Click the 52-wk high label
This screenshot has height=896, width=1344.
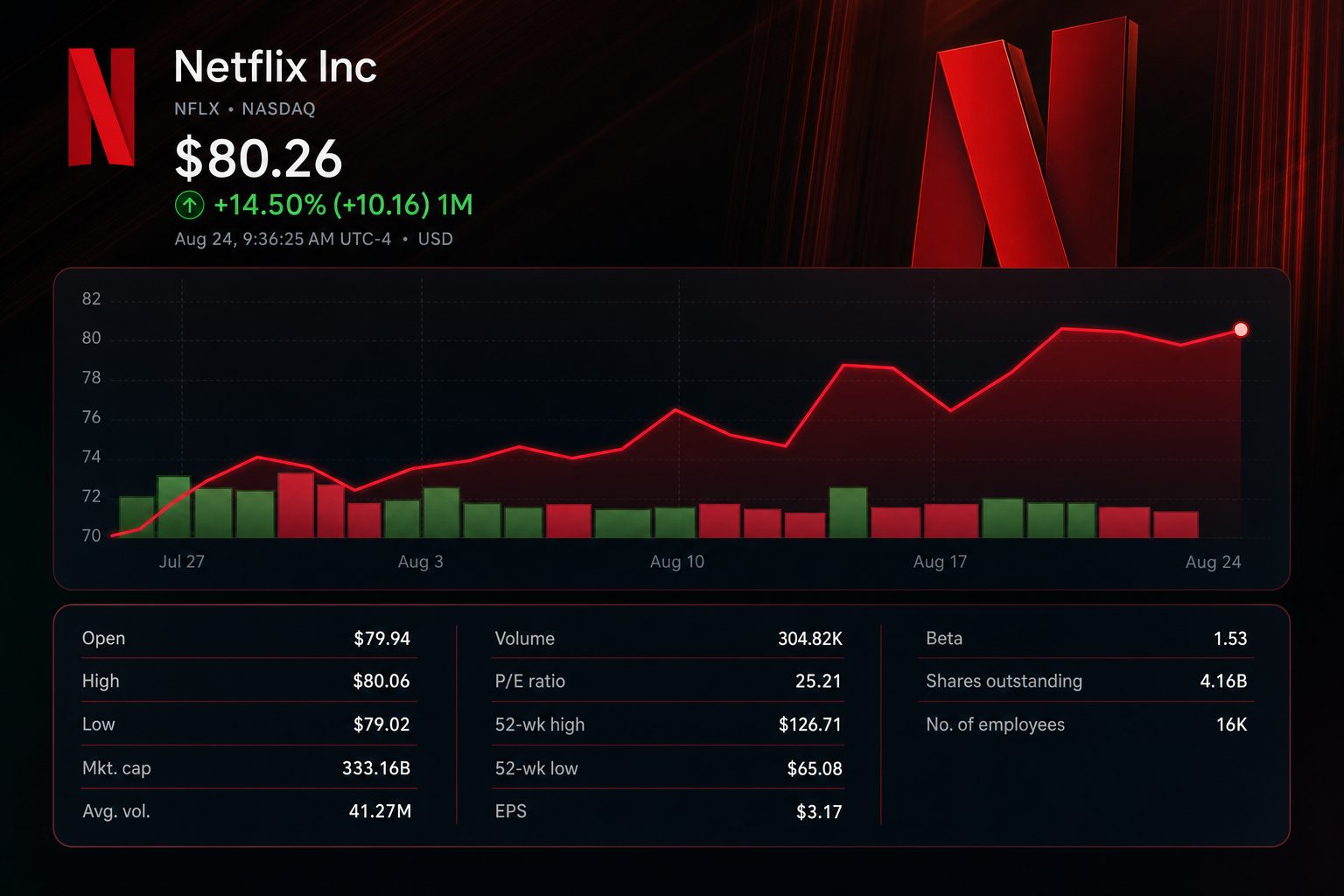540,724
